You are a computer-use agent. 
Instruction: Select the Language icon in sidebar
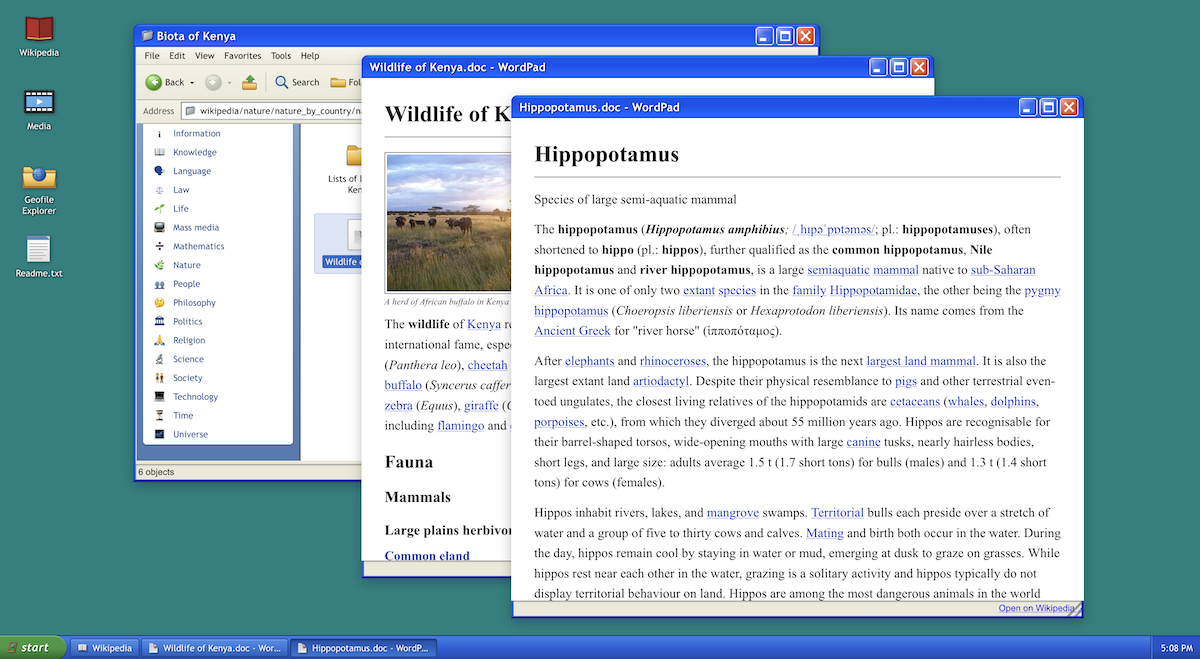[159, 171]
